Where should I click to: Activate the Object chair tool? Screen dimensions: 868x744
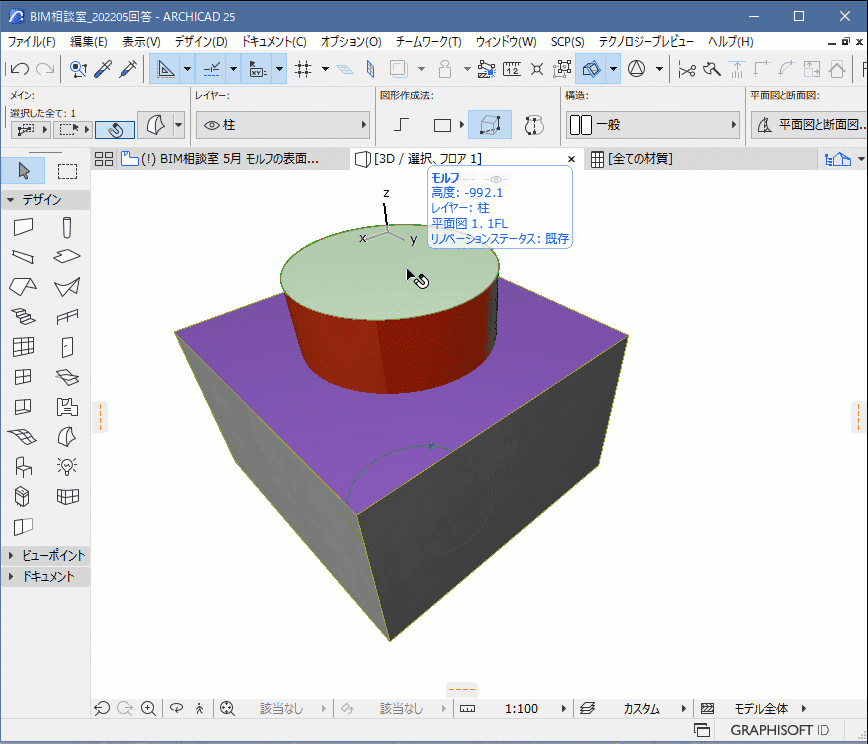pyautogui.click(x=23, y=466)
